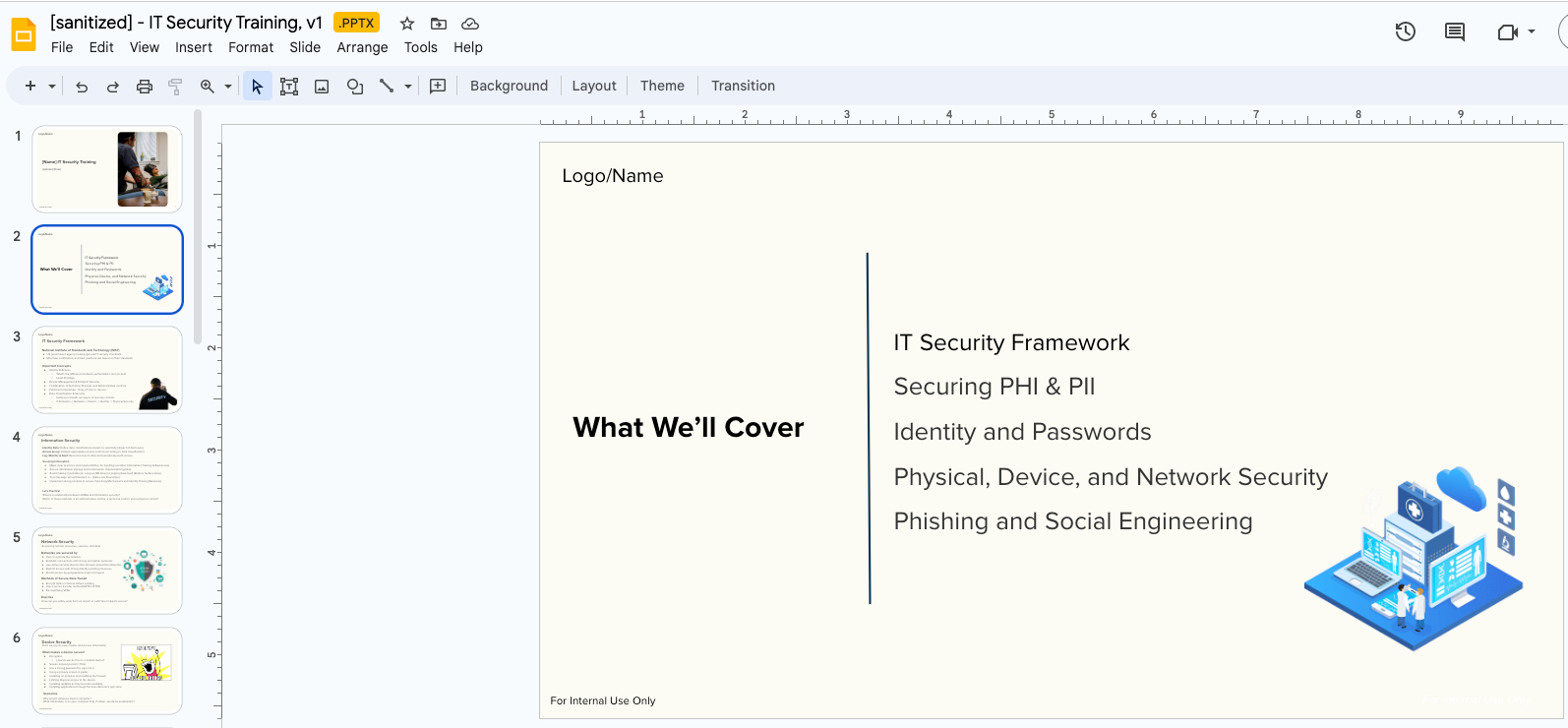The image size is (1568, 728).
Task: Click the Print icon
Action: point(145,87)
